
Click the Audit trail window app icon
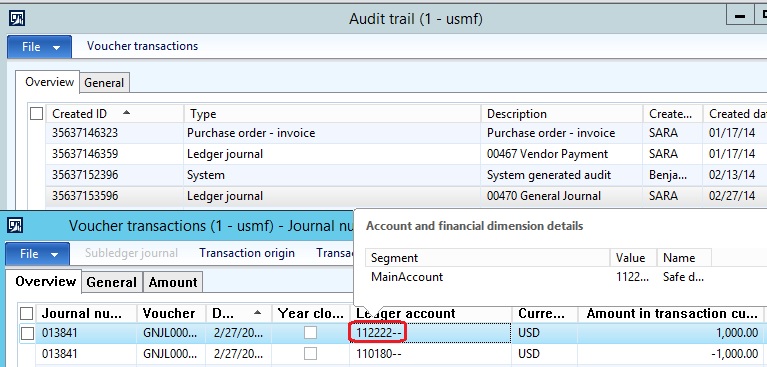click(17, 19)
